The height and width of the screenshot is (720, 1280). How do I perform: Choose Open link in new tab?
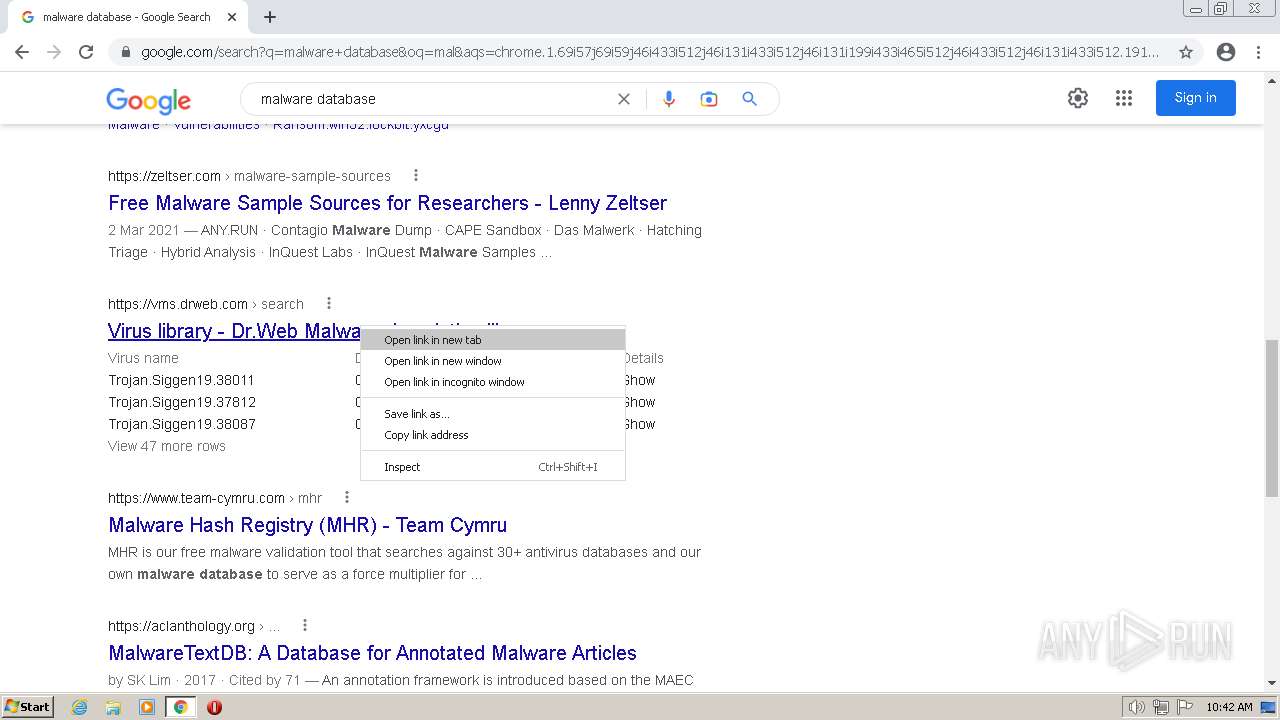click(x=493, y=340)
